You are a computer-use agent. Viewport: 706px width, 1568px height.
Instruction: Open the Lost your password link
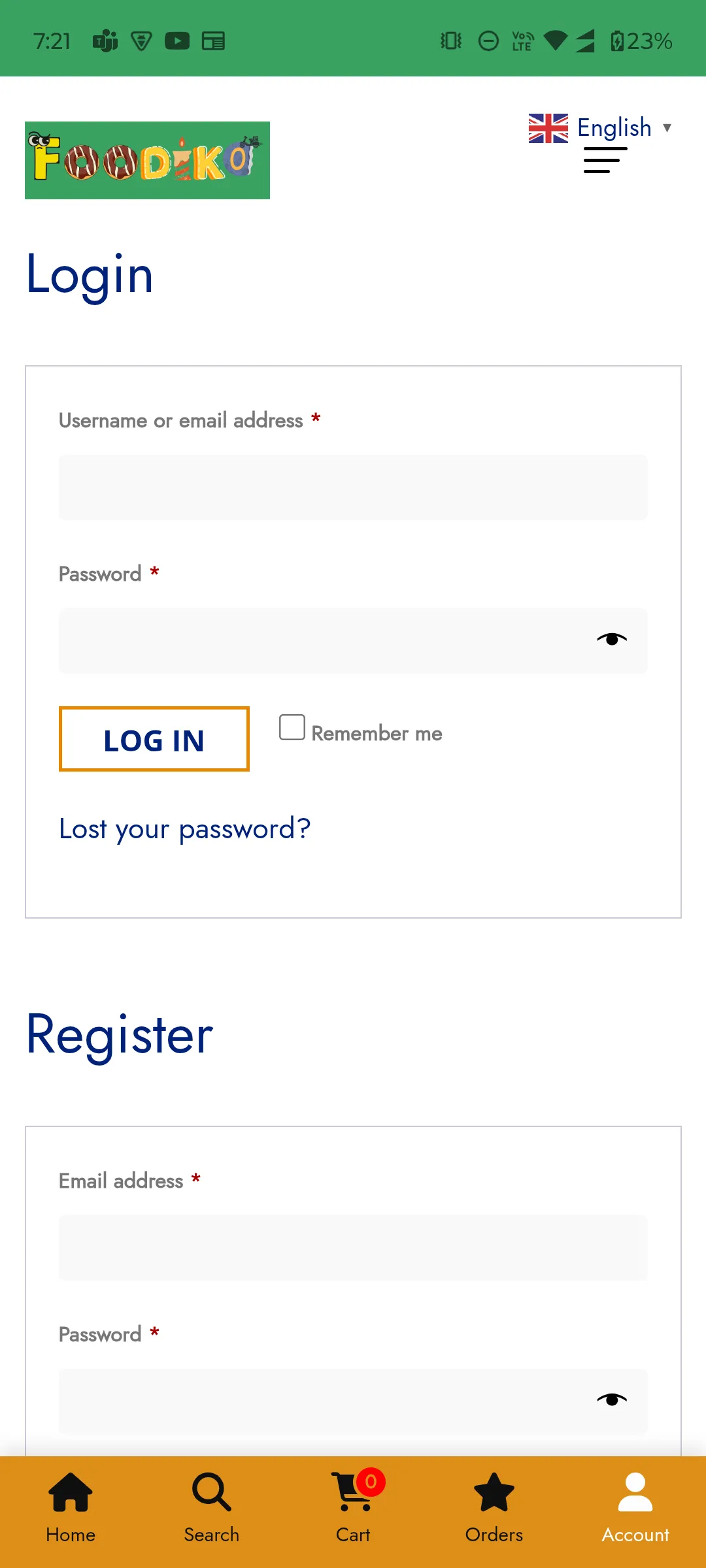coord(184,829)
